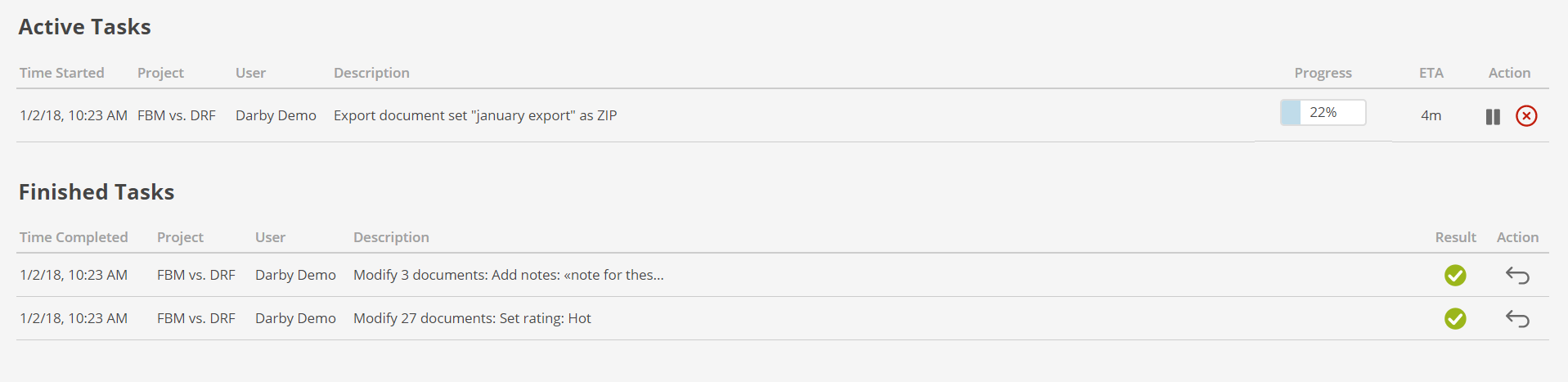Click success checkmark for Add notes task

click(1455, 276)
